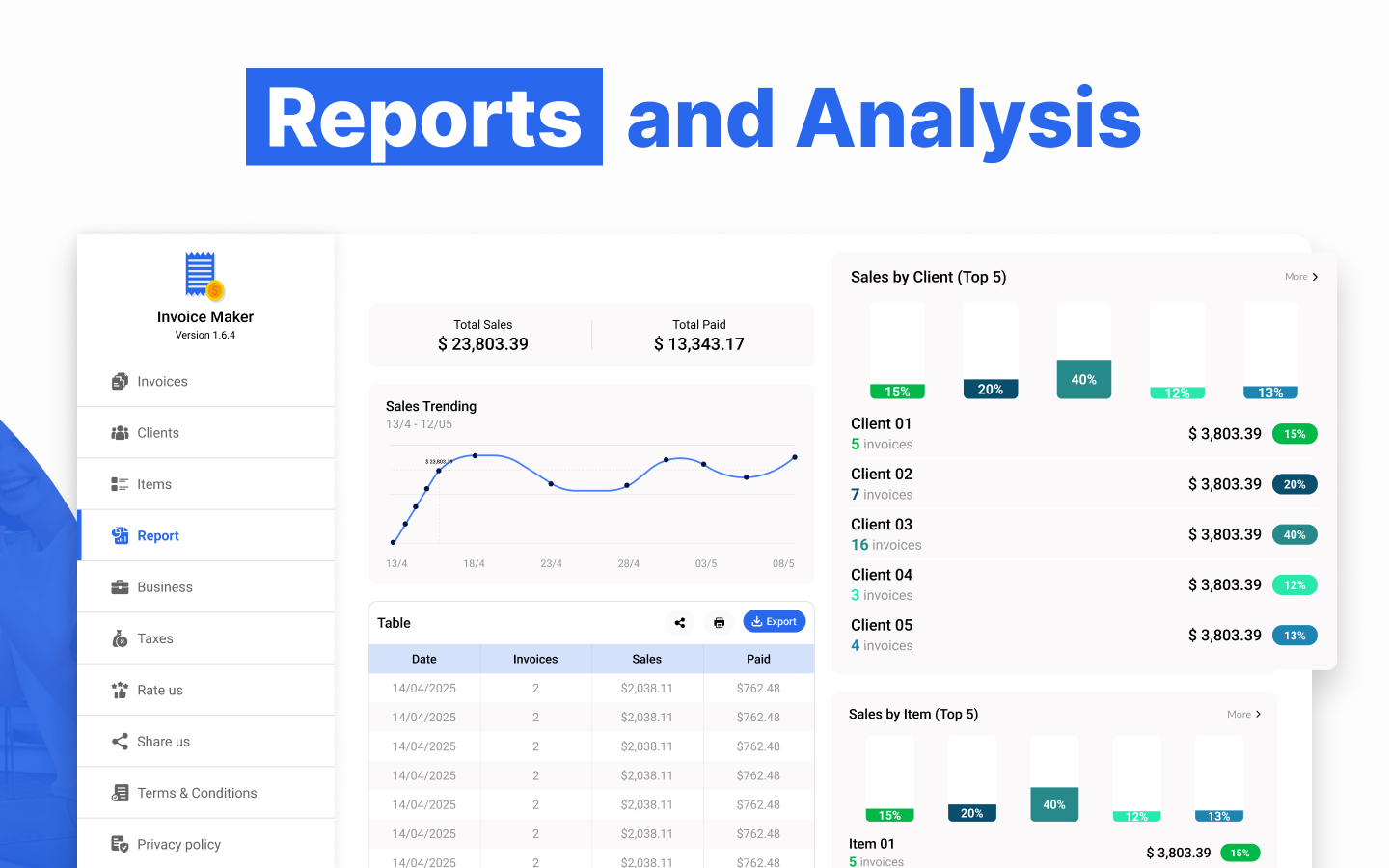1389x868 pixels.
Task: Open the Items menu item
Action: [x=206, y=484]
